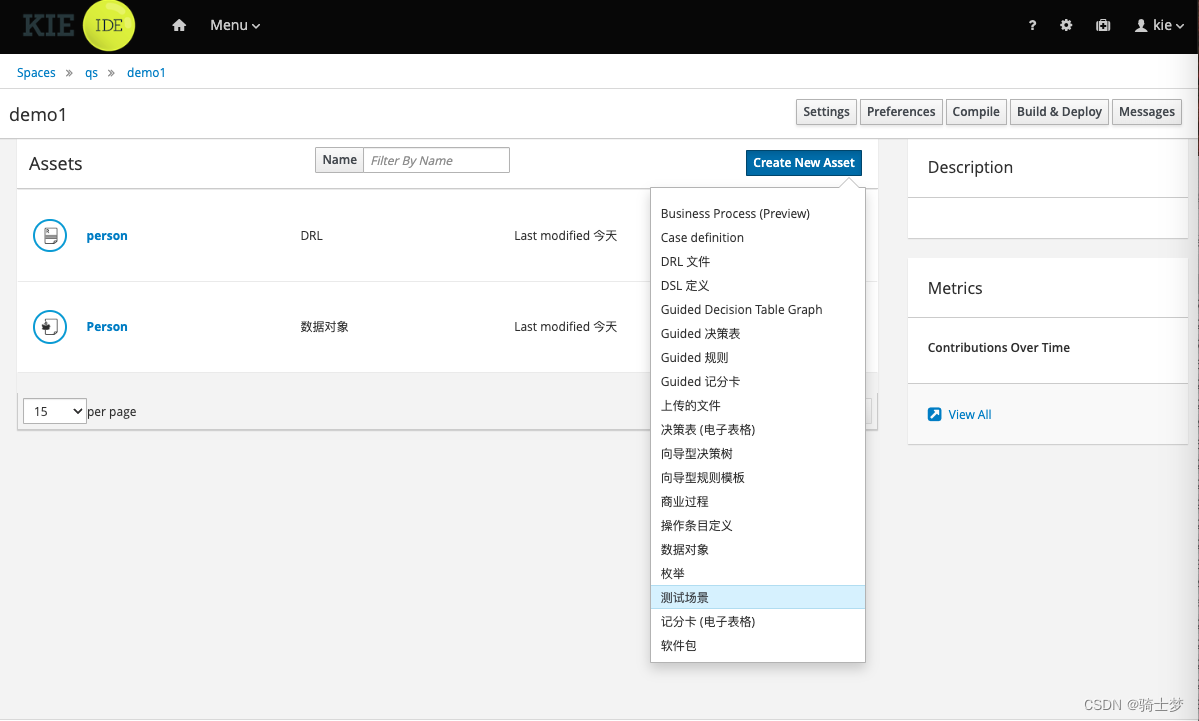The image size is (1199, 721).
Task: Focus the Filter By Name field
Action: coord(436,161)
